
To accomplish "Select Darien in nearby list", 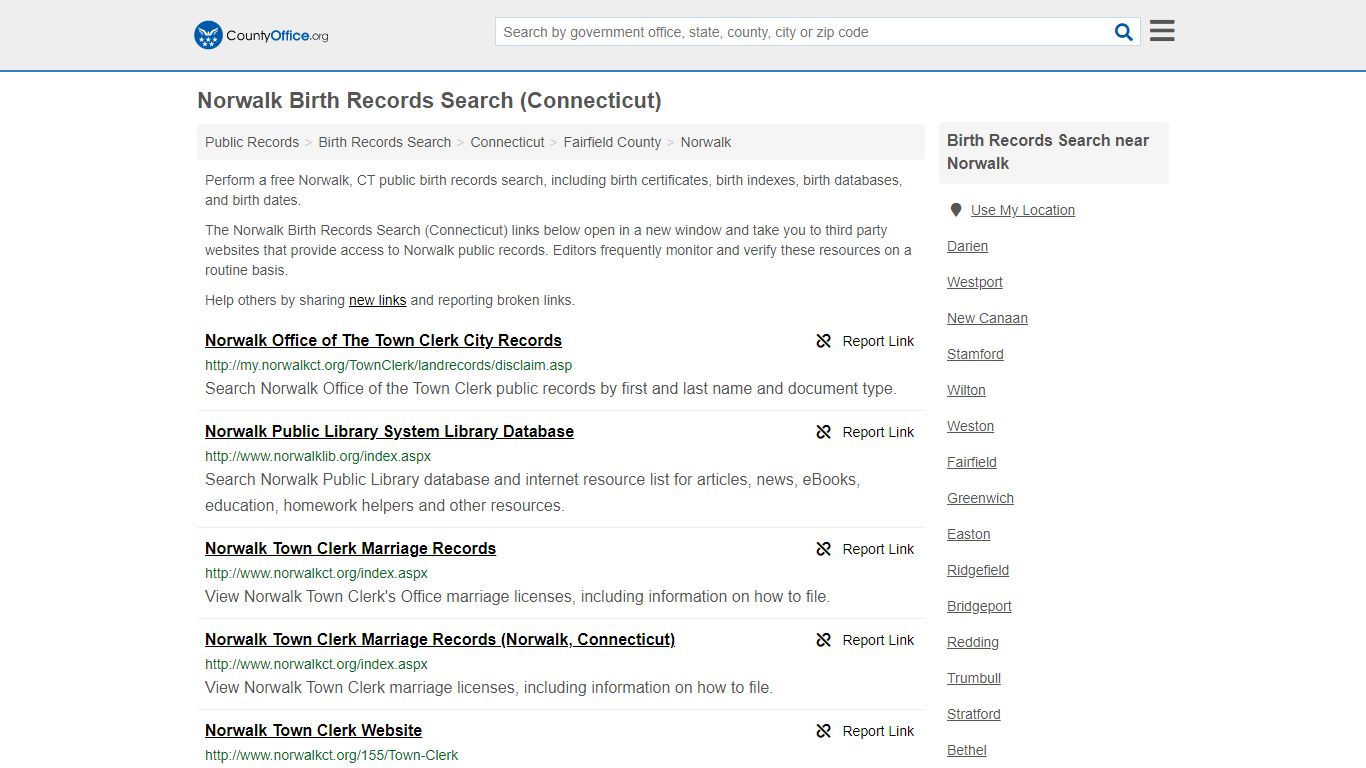I will [x=967, y=246].
